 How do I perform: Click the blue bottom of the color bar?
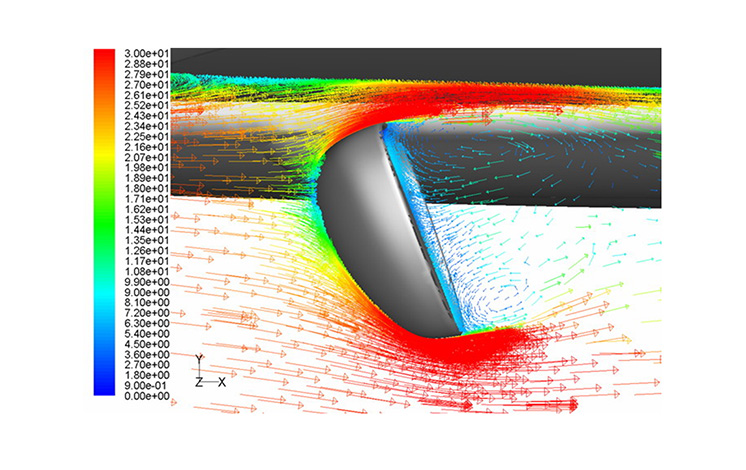coord(104,386)
